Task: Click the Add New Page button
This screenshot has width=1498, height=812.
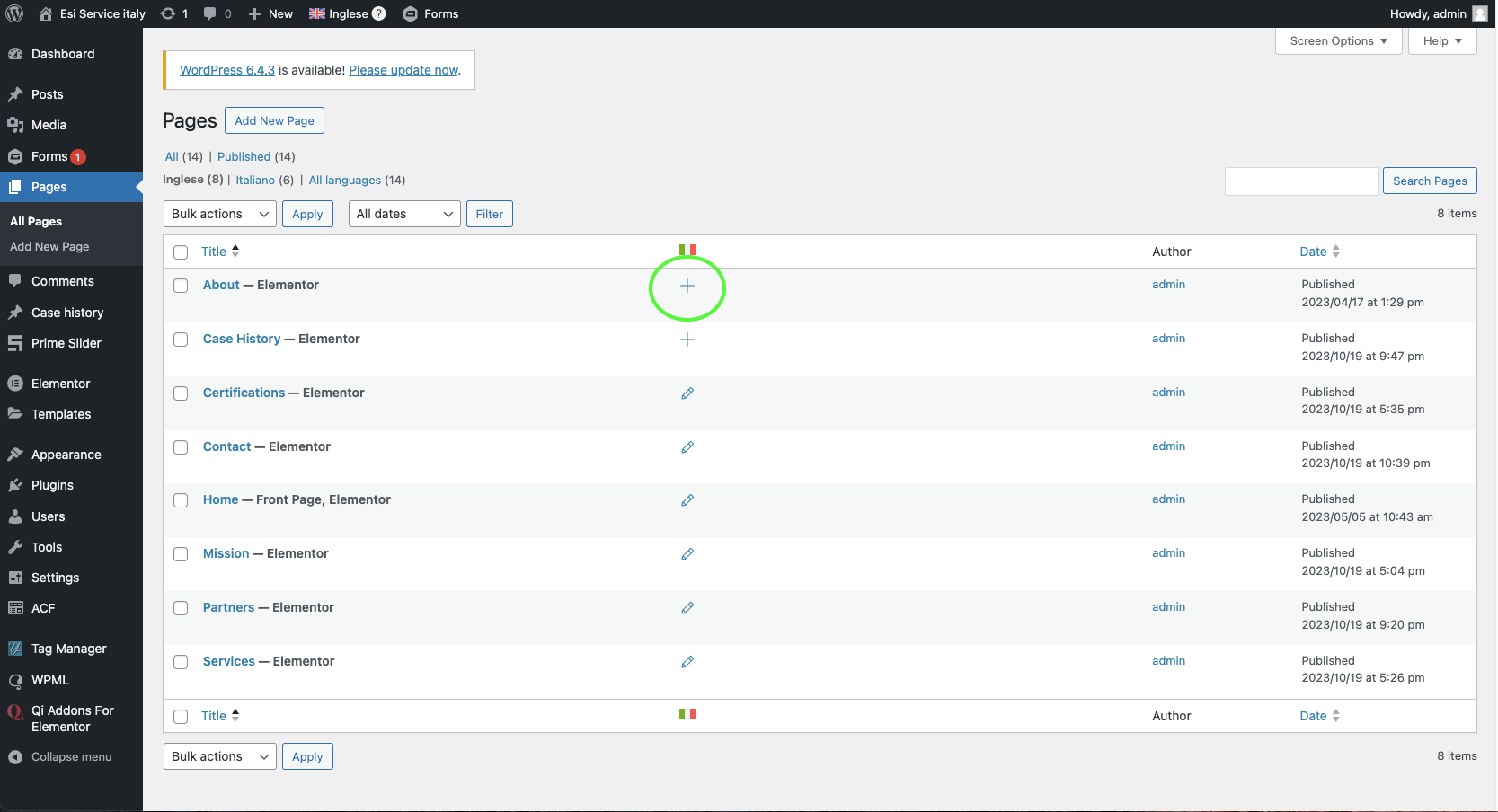Action: [274, 121]
